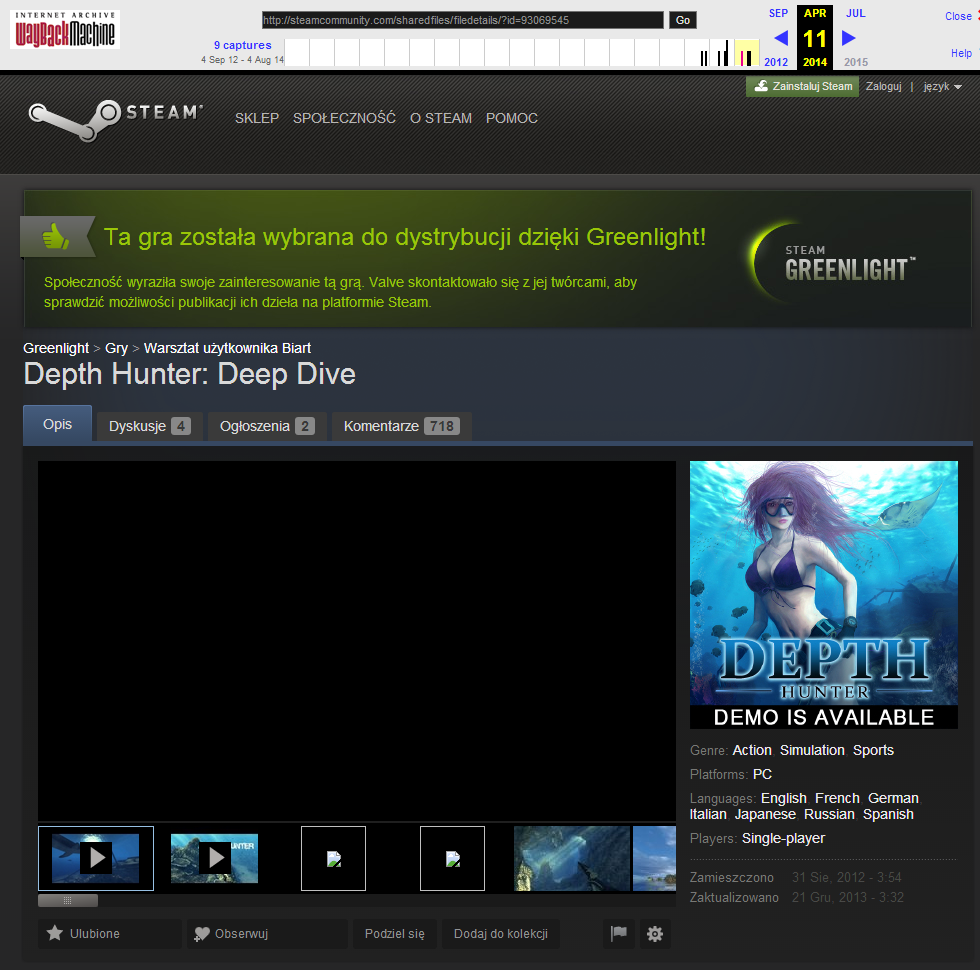Image resolution: width=980 pixels, height=970 pixels.
Task: Click the highlighted 2014 timeline marker
Action: point(746,53)
